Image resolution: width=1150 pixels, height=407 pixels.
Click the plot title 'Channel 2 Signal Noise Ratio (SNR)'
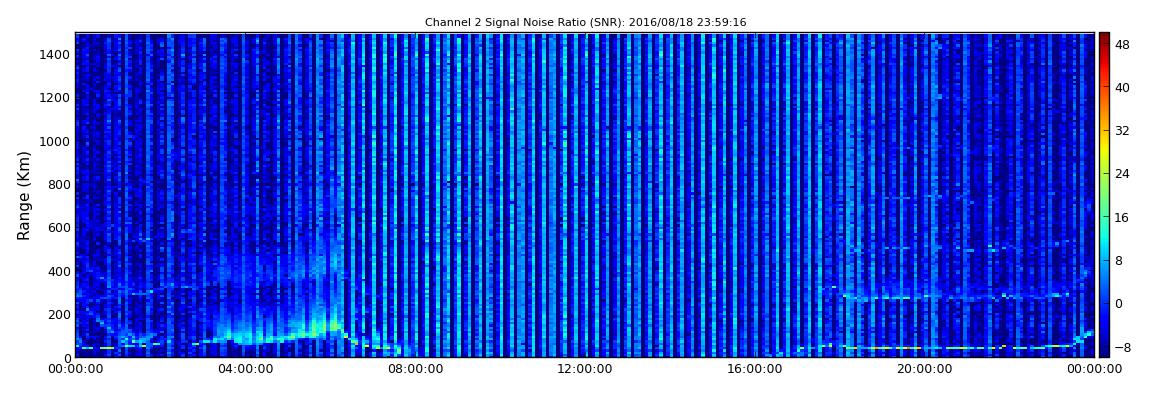pyautogui.click(x=586, y=22)
